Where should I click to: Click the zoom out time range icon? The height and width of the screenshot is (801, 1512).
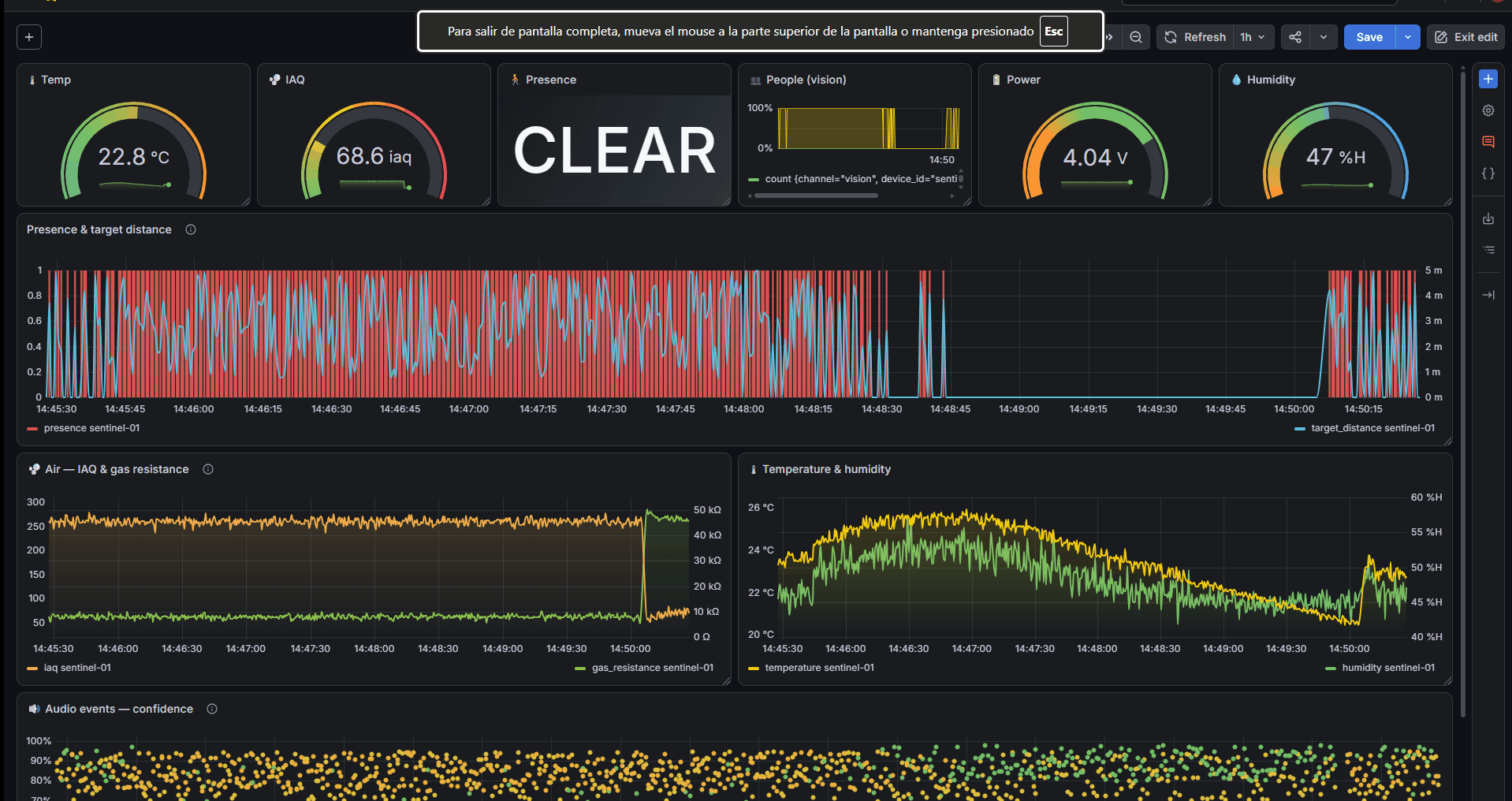(x=1135, y=37)
